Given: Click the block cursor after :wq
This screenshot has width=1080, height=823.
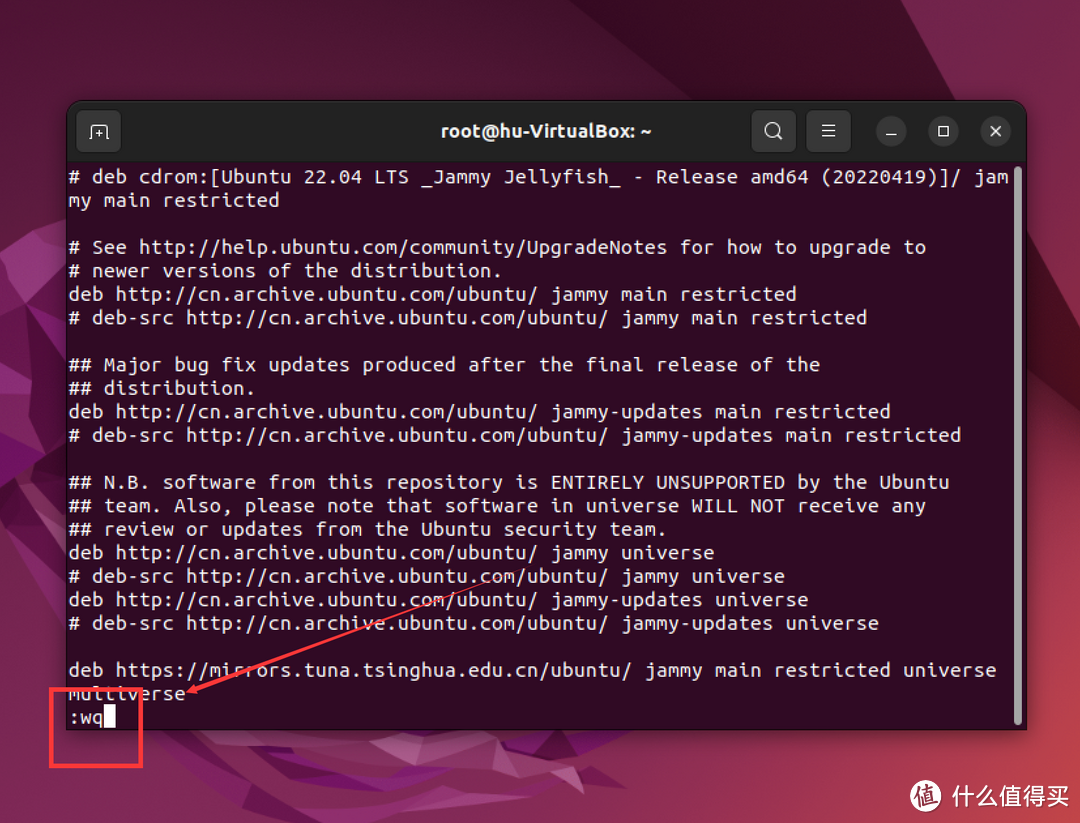Looking at the screenshot, I should pyautogui.click(x=110, y=717).
